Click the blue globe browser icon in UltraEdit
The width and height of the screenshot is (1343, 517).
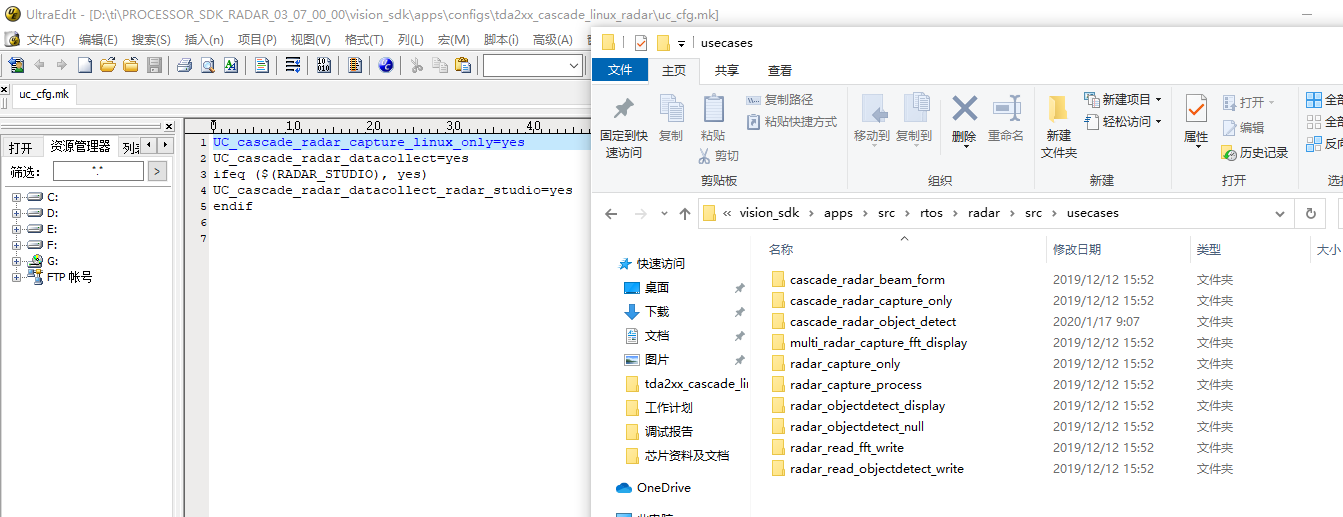tap(386, 65)
